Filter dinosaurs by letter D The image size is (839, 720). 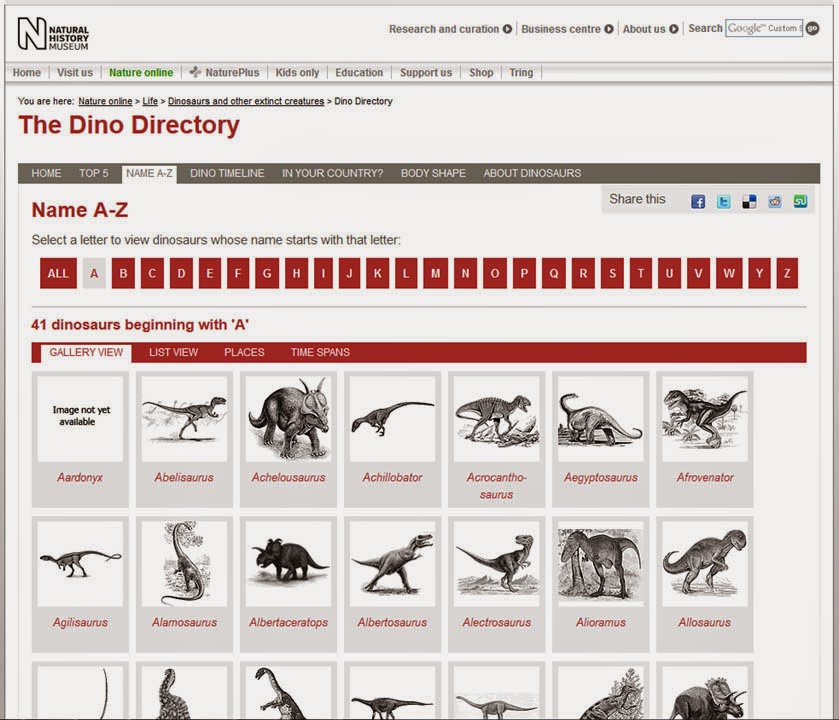pyautogui.click(x=181, y=273)
